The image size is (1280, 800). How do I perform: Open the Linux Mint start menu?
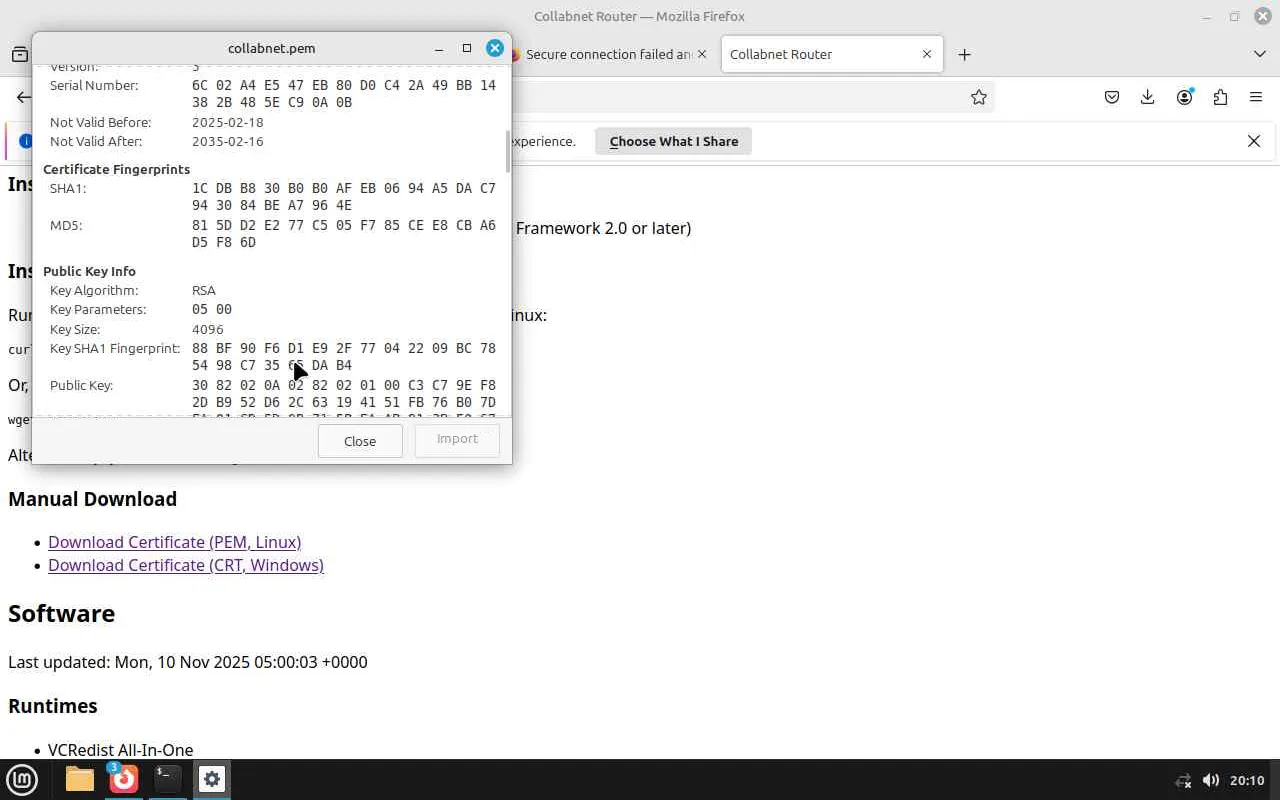pyautogui.click(x=22, y=779)
